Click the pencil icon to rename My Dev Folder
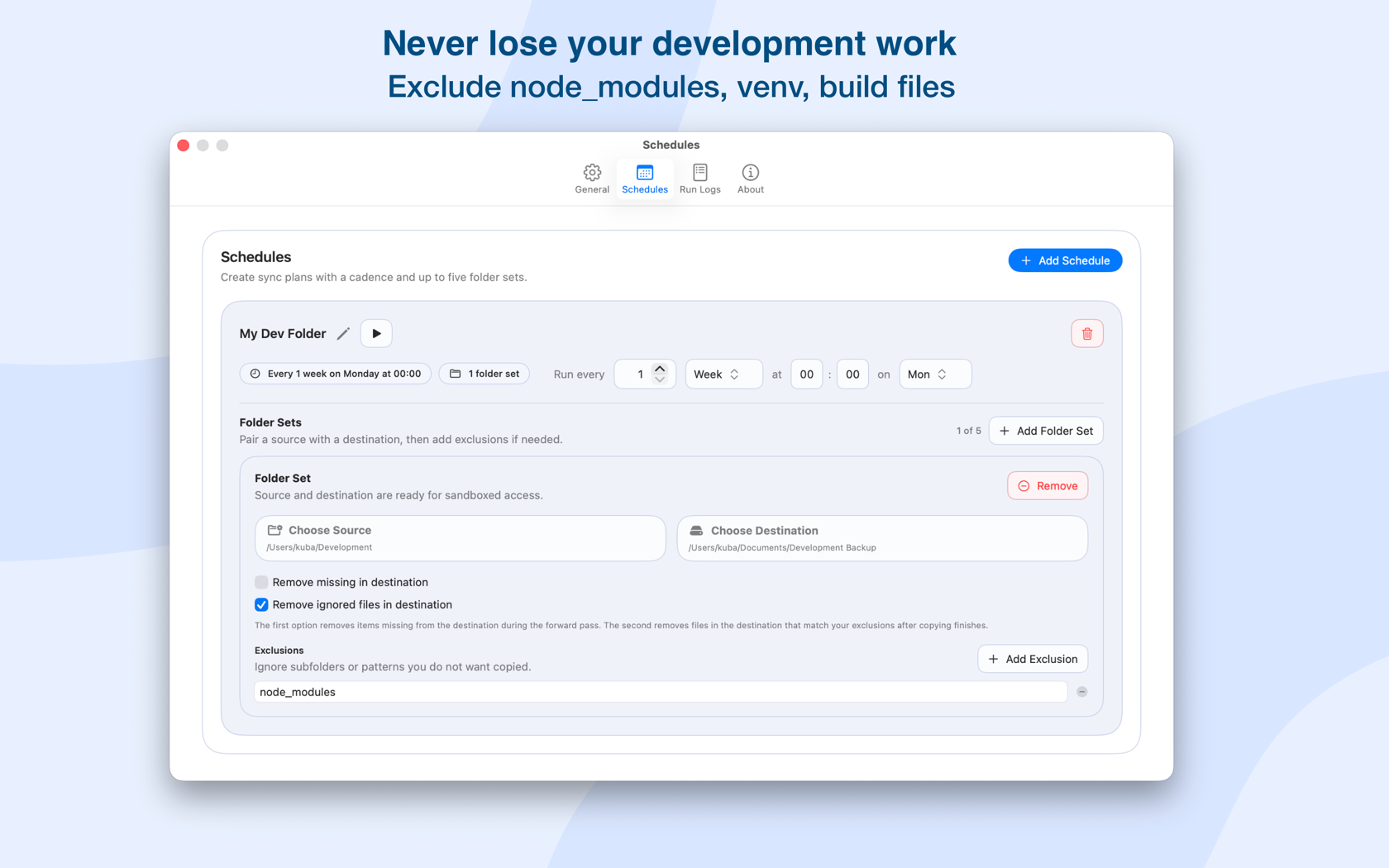This screenshot has width=1389, height=868. click(343, 334)
